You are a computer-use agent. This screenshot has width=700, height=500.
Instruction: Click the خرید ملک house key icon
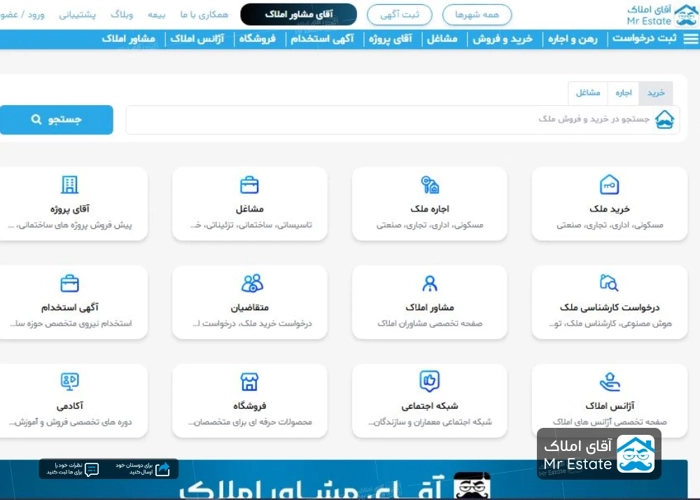[609, 184]
